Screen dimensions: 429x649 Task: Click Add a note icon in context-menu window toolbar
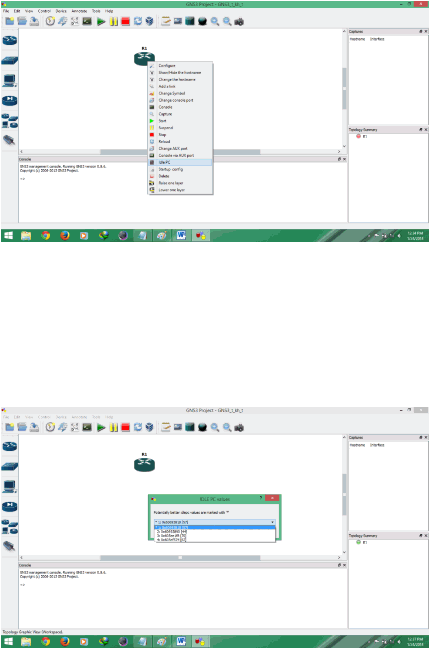pyautogui.click(x=166, y=21)
